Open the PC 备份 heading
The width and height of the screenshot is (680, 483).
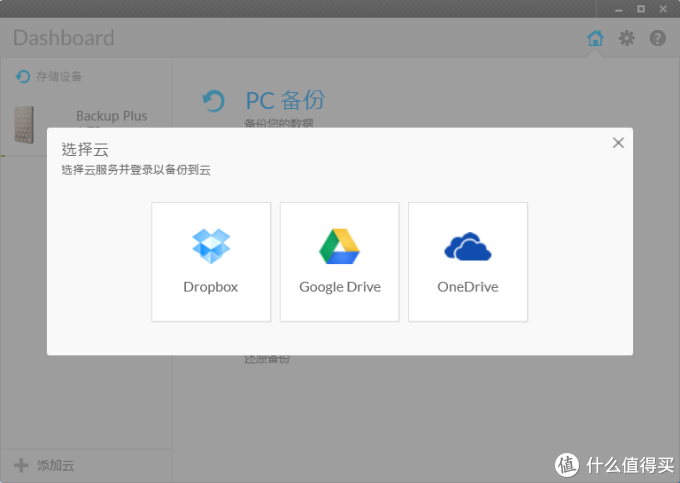click(285, 100)
